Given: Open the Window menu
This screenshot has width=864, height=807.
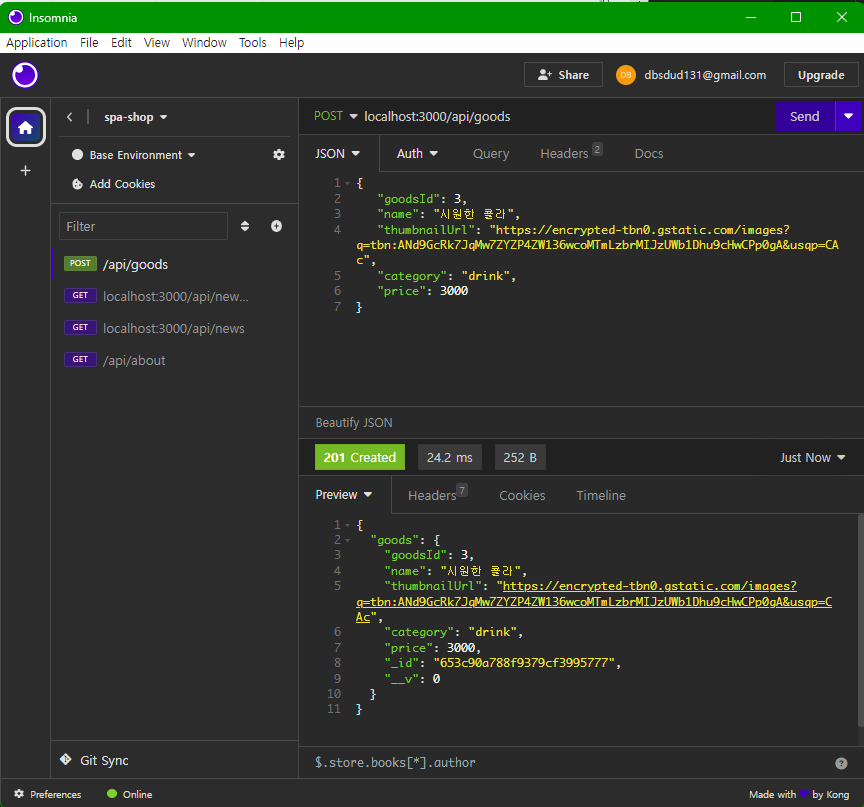Looking at the screenshot, I should point(204,42).
